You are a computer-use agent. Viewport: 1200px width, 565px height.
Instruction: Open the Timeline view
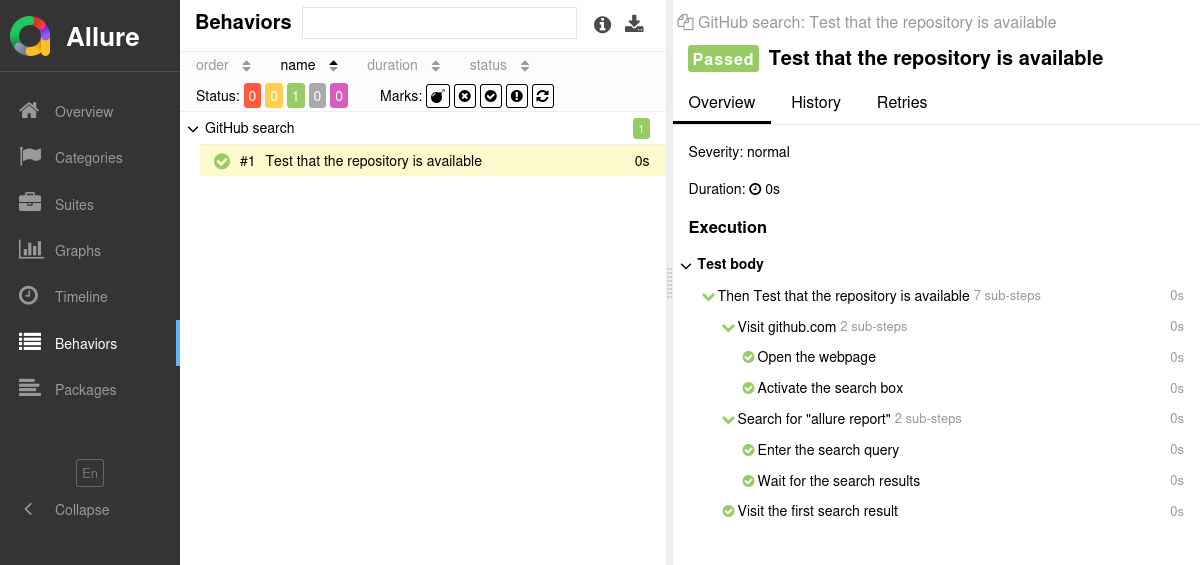[x=81, y=297]
